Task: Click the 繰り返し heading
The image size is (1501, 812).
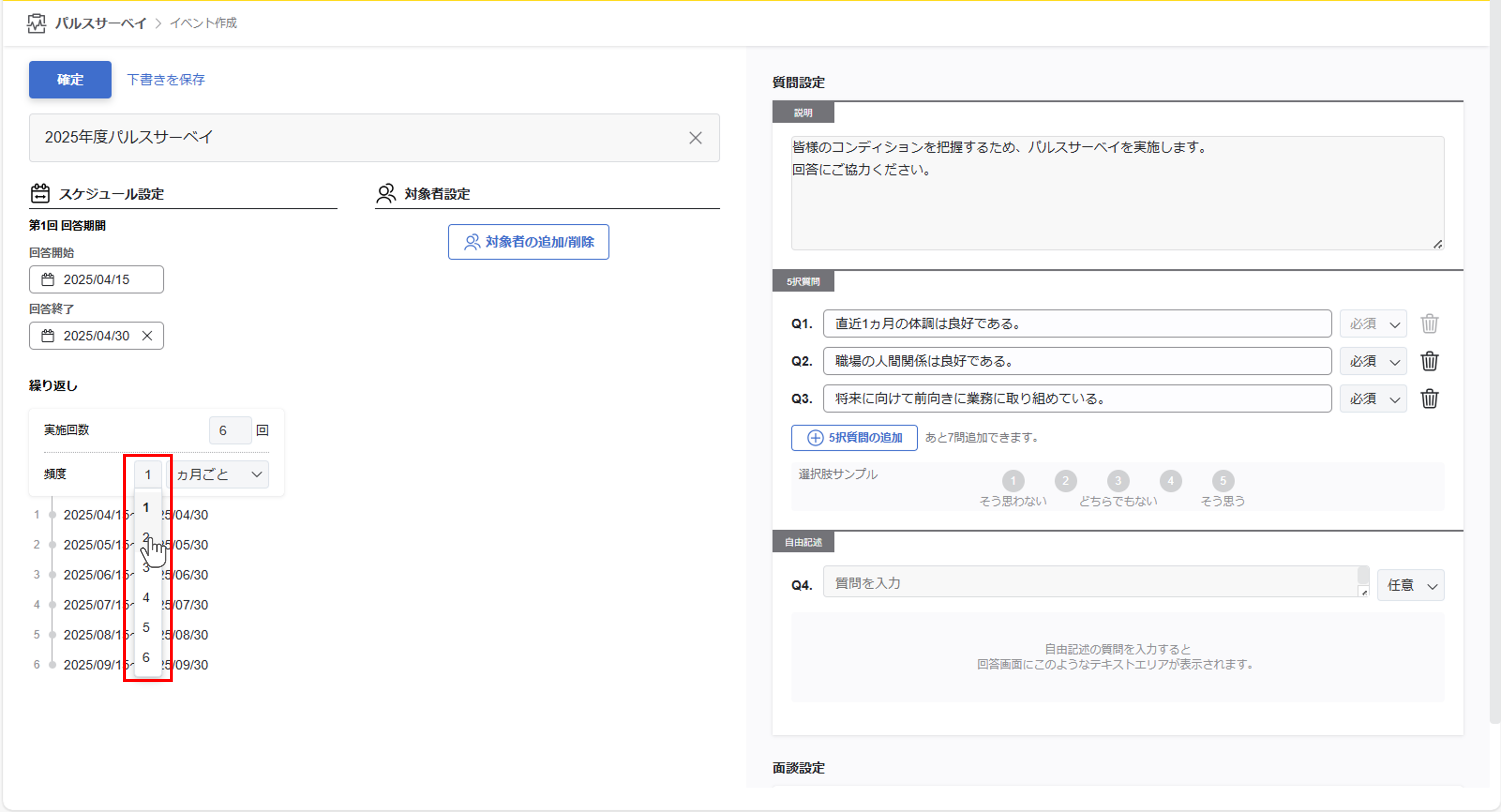Action: (x=53, y=386)
